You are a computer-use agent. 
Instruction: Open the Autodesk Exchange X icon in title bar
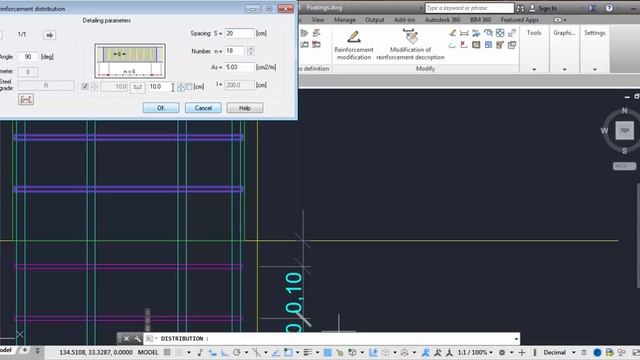pos(592,8)
